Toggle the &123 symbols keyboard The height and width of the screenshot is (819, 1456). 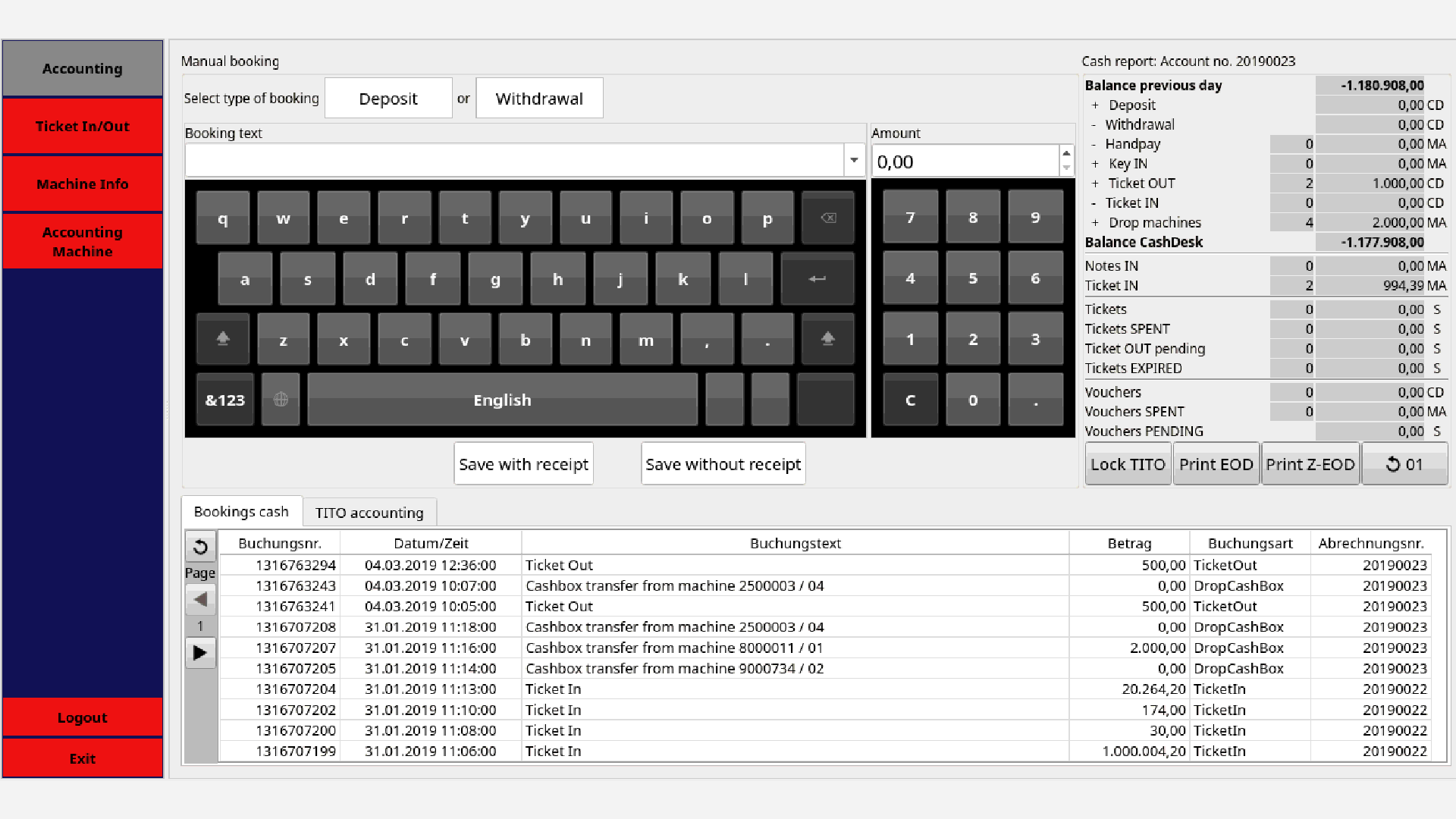coord(225,400)
